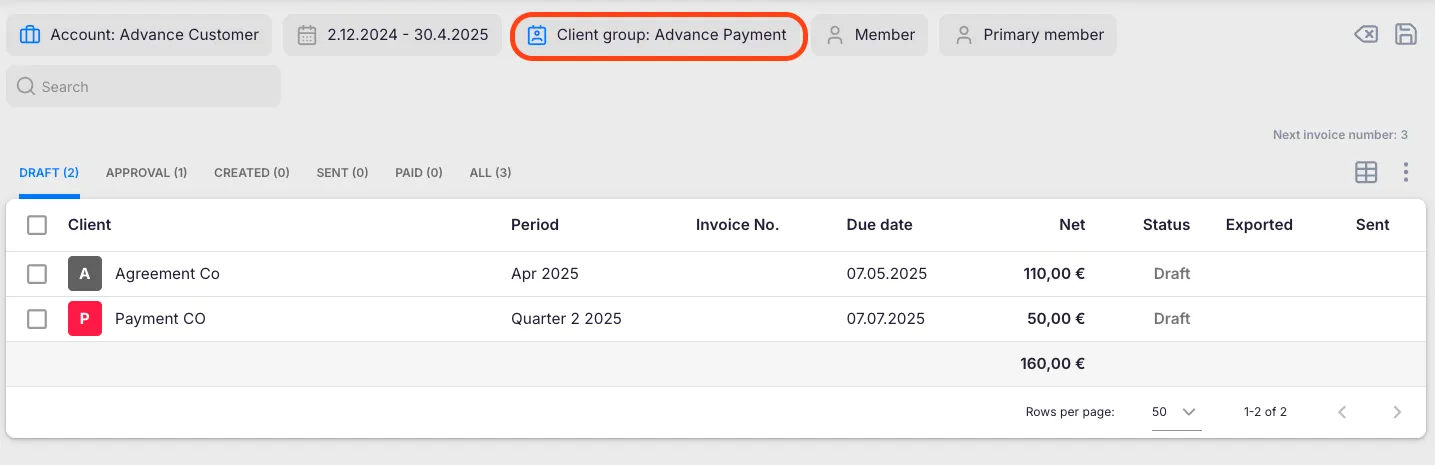This screenshot has height=465, width=1435.
Task: Open the Client group: Advance Payment filter
Action: click(658, 35)
